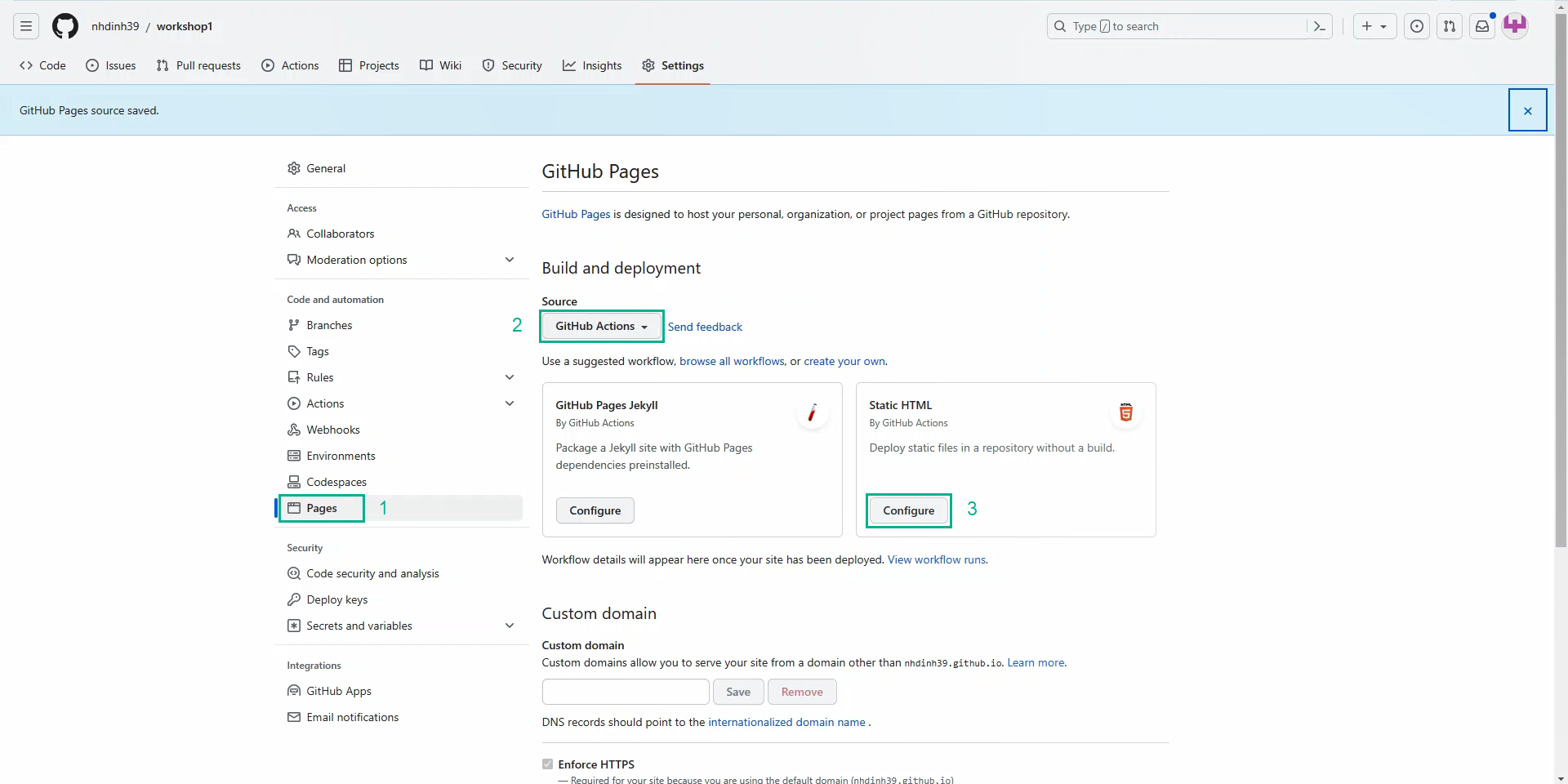Focus the custom domain text field
1568x784 pixels.
(x=626, y=692)
